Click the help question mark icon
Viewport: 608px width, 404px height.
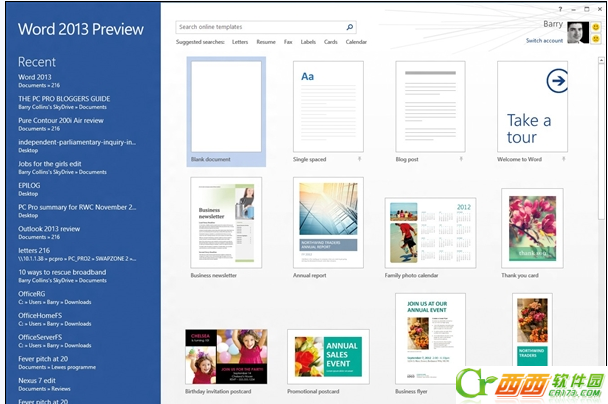click(560, 9)
